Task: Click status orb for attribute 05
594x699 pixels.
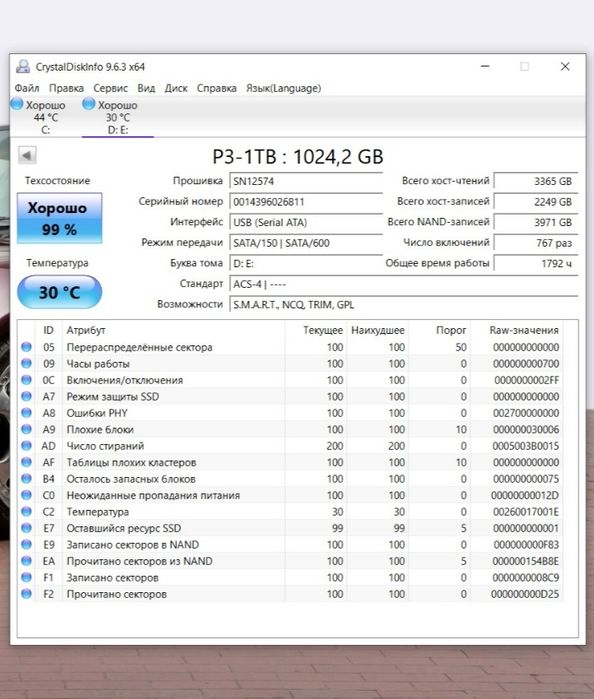Action: pyautogui.click(x=26, y=347)
